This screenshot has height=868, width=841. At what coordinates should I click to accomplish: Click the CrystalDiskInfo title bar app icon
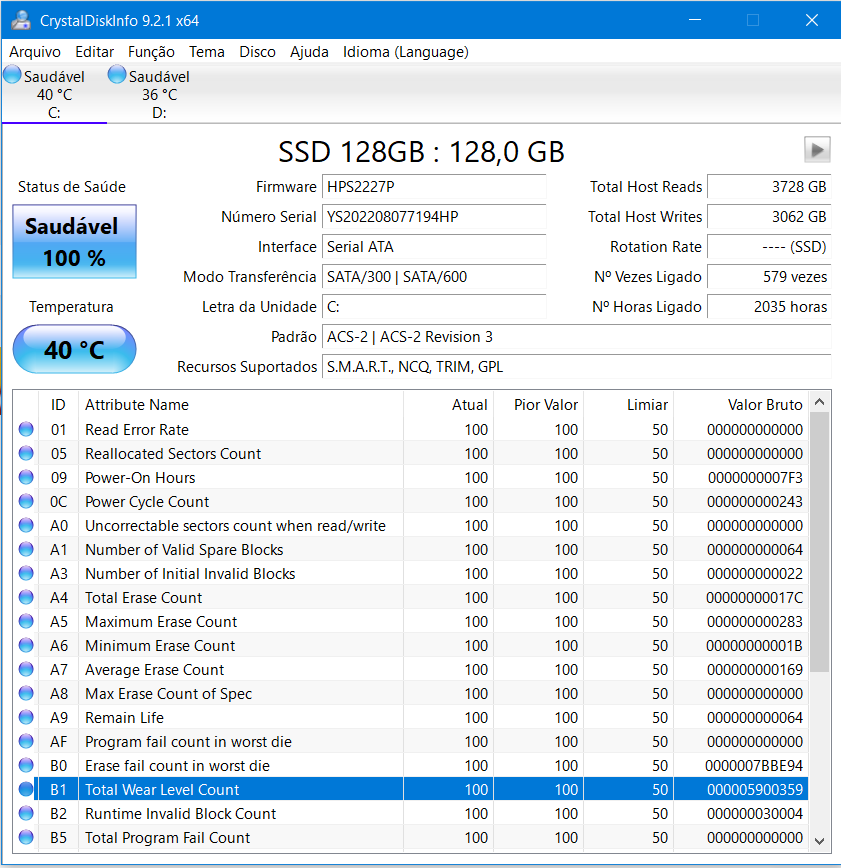click(x=21, y=20)
